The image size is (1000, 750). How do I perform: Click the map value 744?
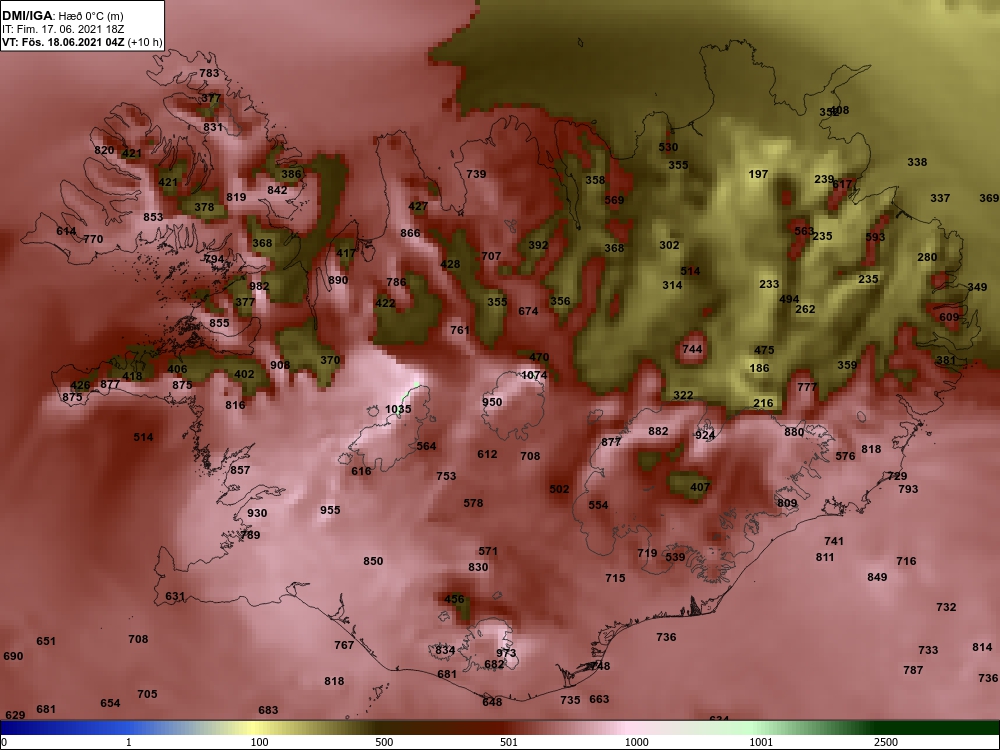coord(692,349)
